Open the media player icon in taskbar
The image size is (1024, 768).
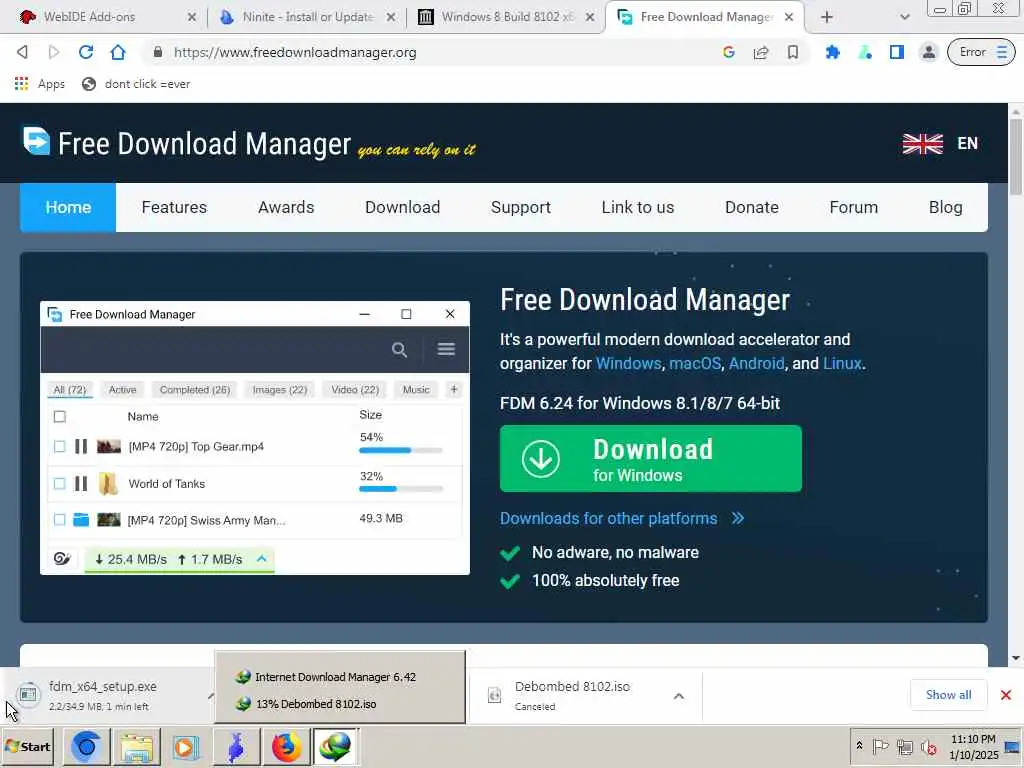(x=185, y=746)
